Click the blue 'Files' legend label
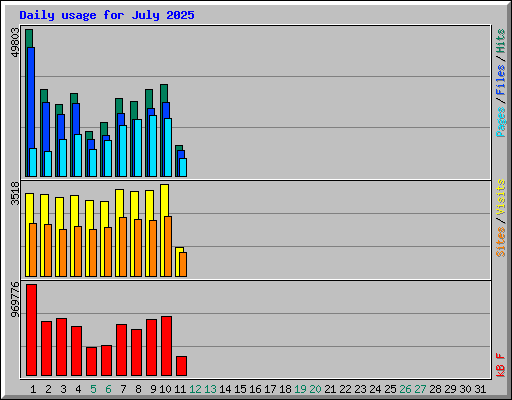512x400 pixels. coord(501,79)
